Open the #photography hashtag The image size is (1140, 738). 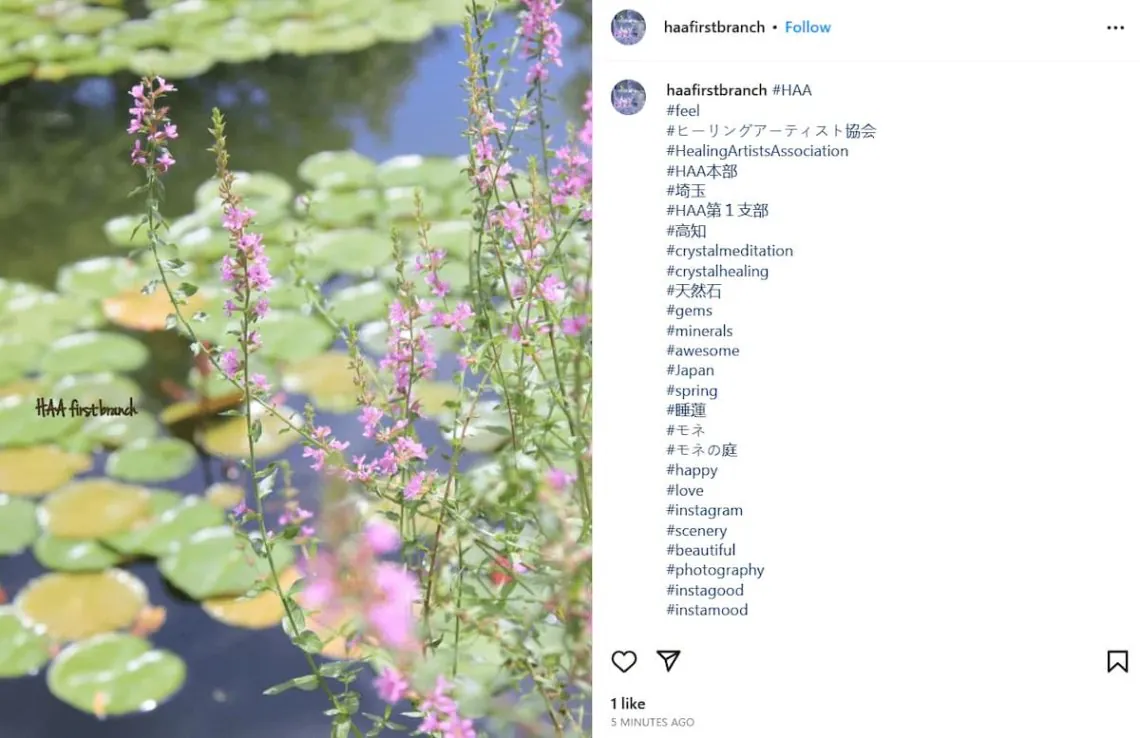[715, 570]
